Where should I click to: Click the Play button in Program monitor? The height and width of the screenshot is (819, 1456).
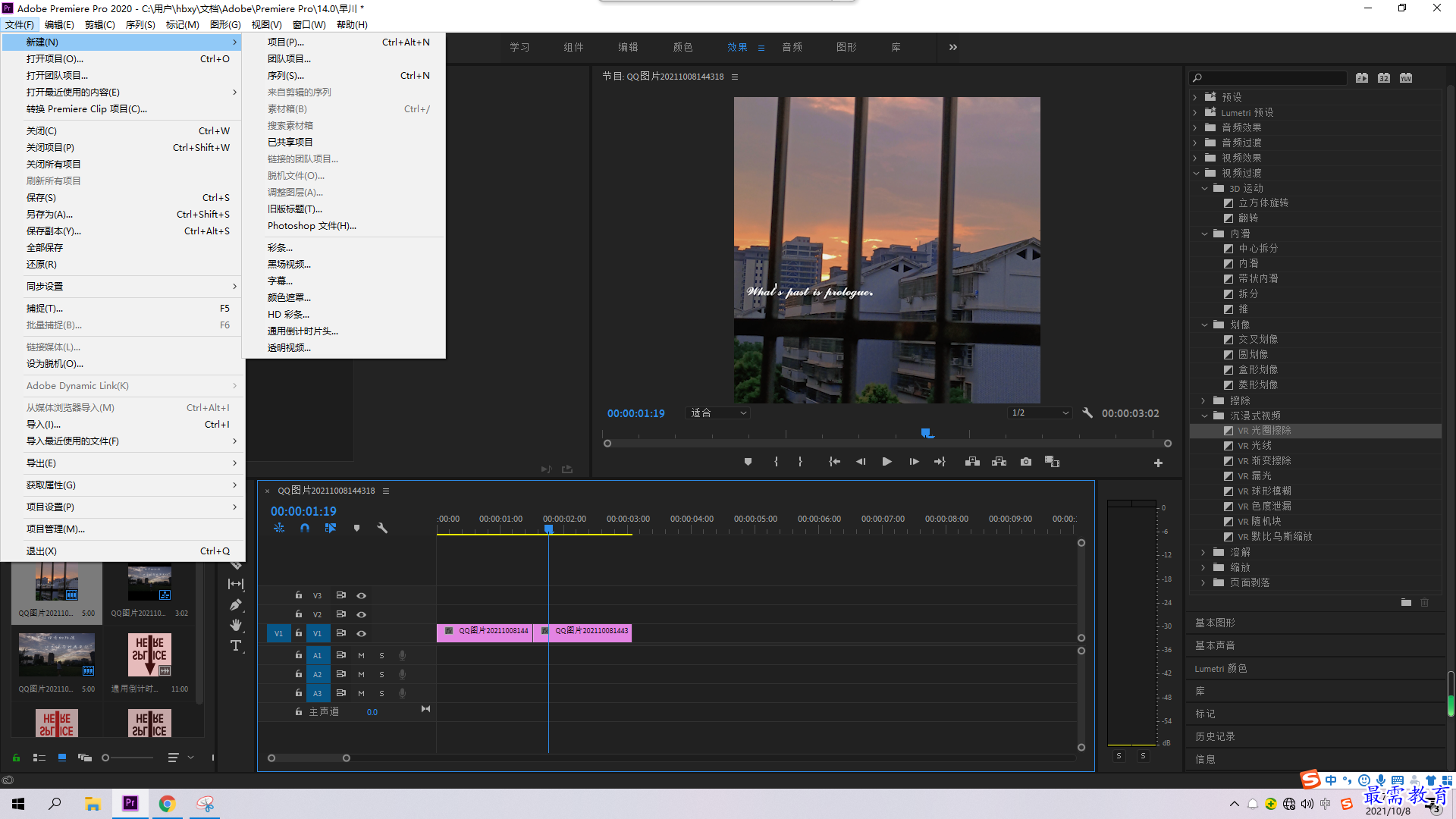886,462
